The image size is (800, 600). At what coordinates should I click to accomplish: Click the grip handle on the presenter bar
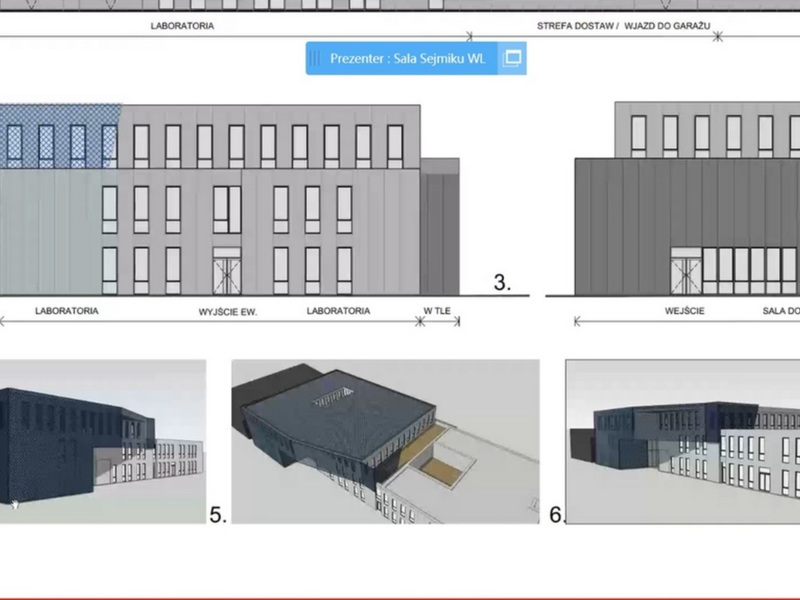pos(315,58)
